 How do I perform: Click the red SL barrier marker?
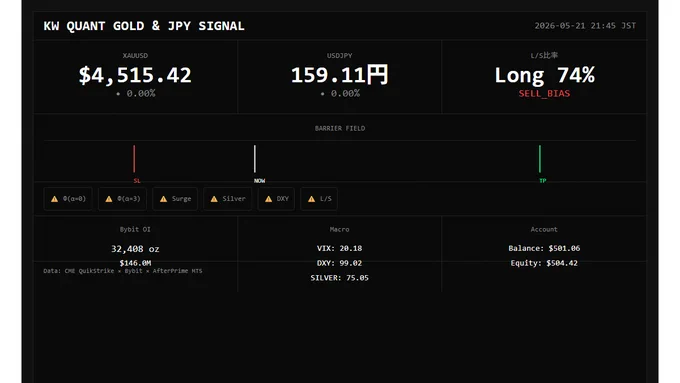[134, 159]
